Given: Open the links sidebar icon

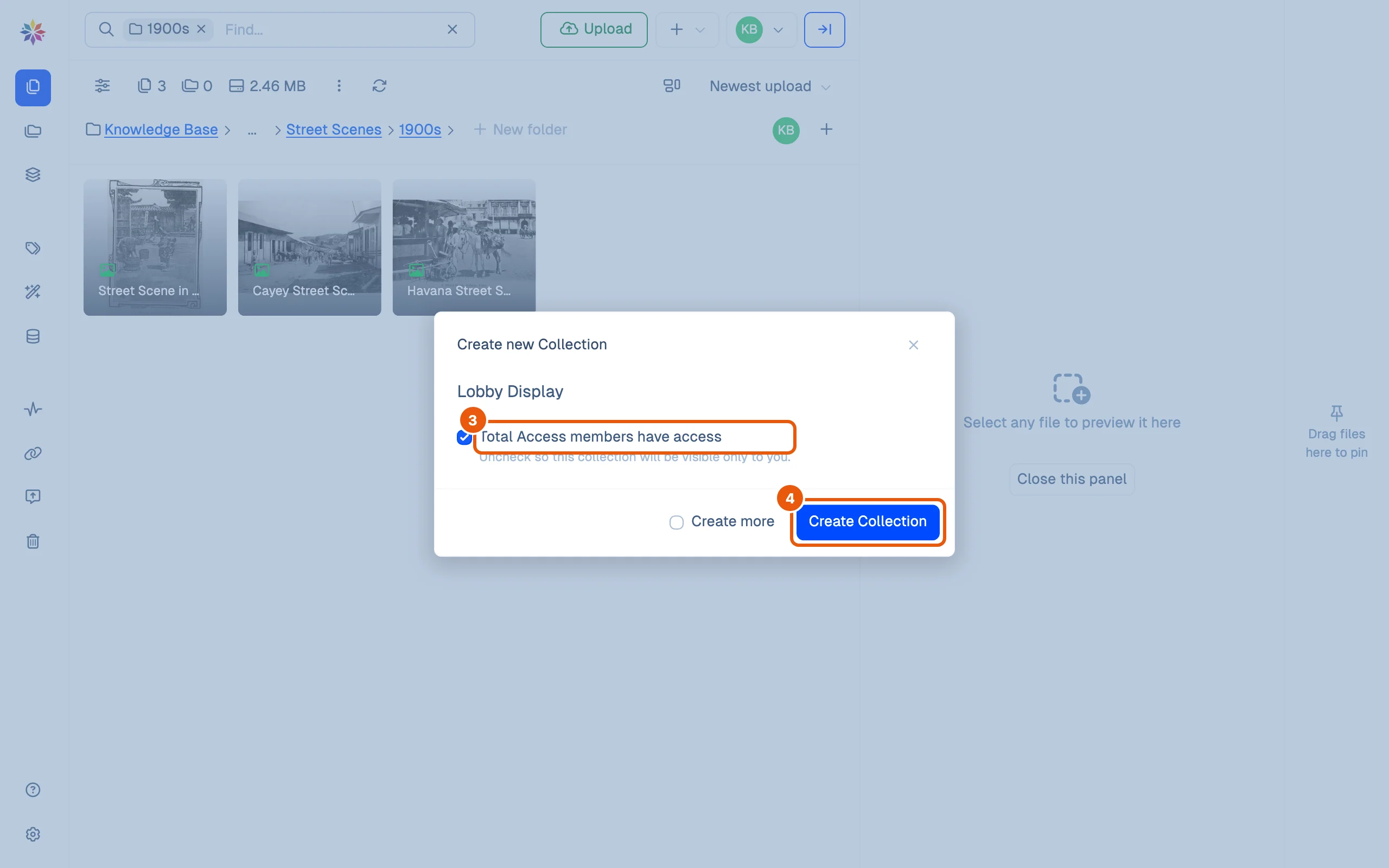Looking at the screenshot, I should coord(33,454).
